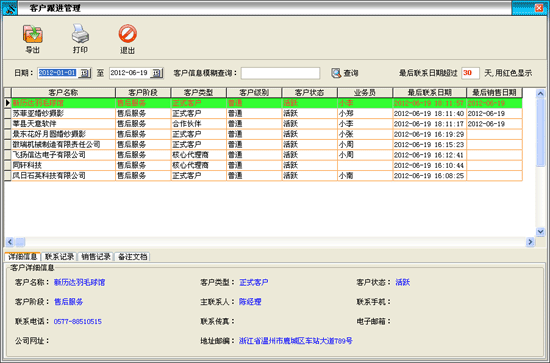
Task: Sort by the 最后联系日期 column header
Action: coord(429,93)
